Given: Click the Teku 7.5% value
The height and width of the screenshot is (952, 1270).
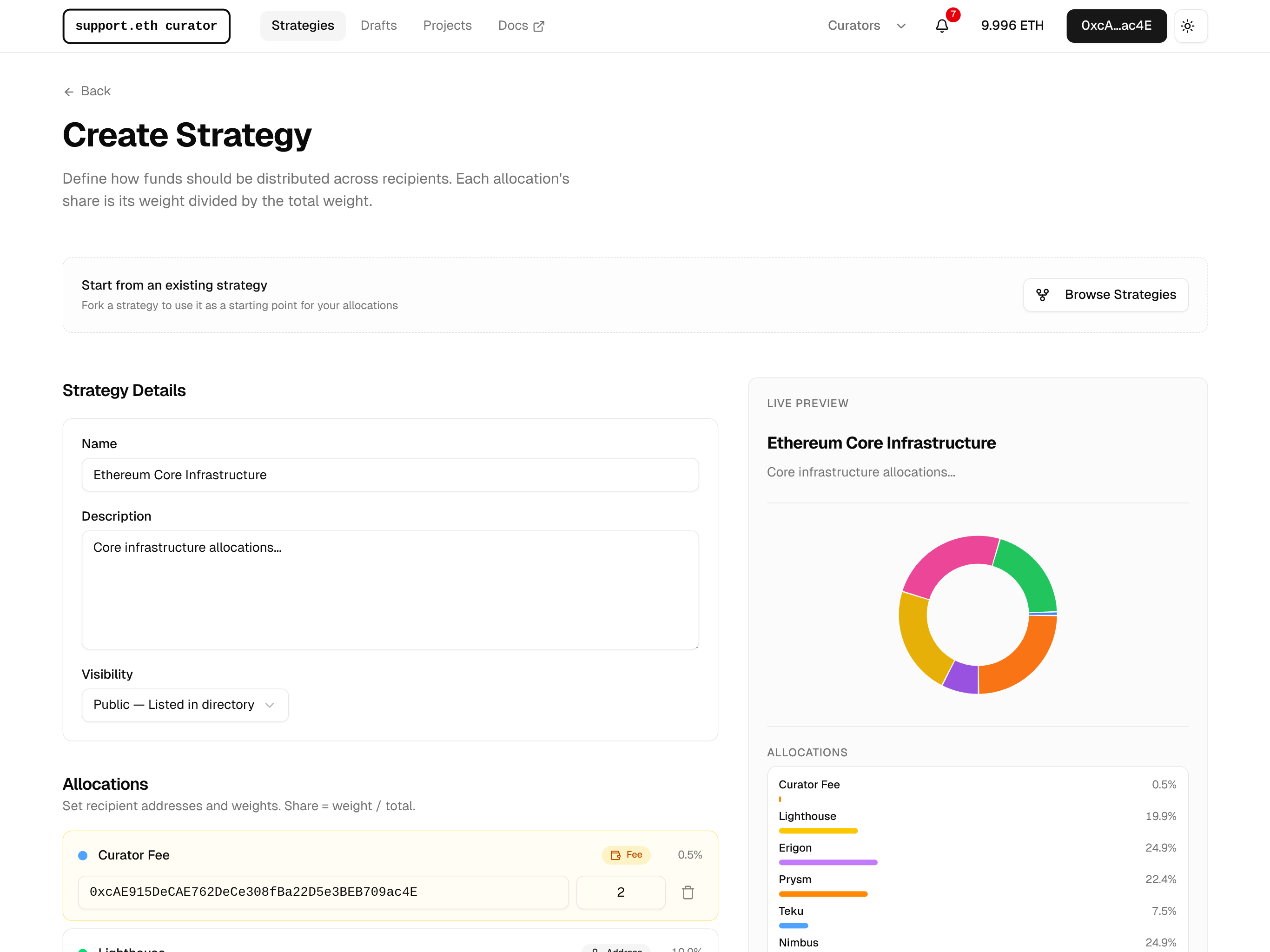Looking at the screenshot, I should tap(1164, 911).
